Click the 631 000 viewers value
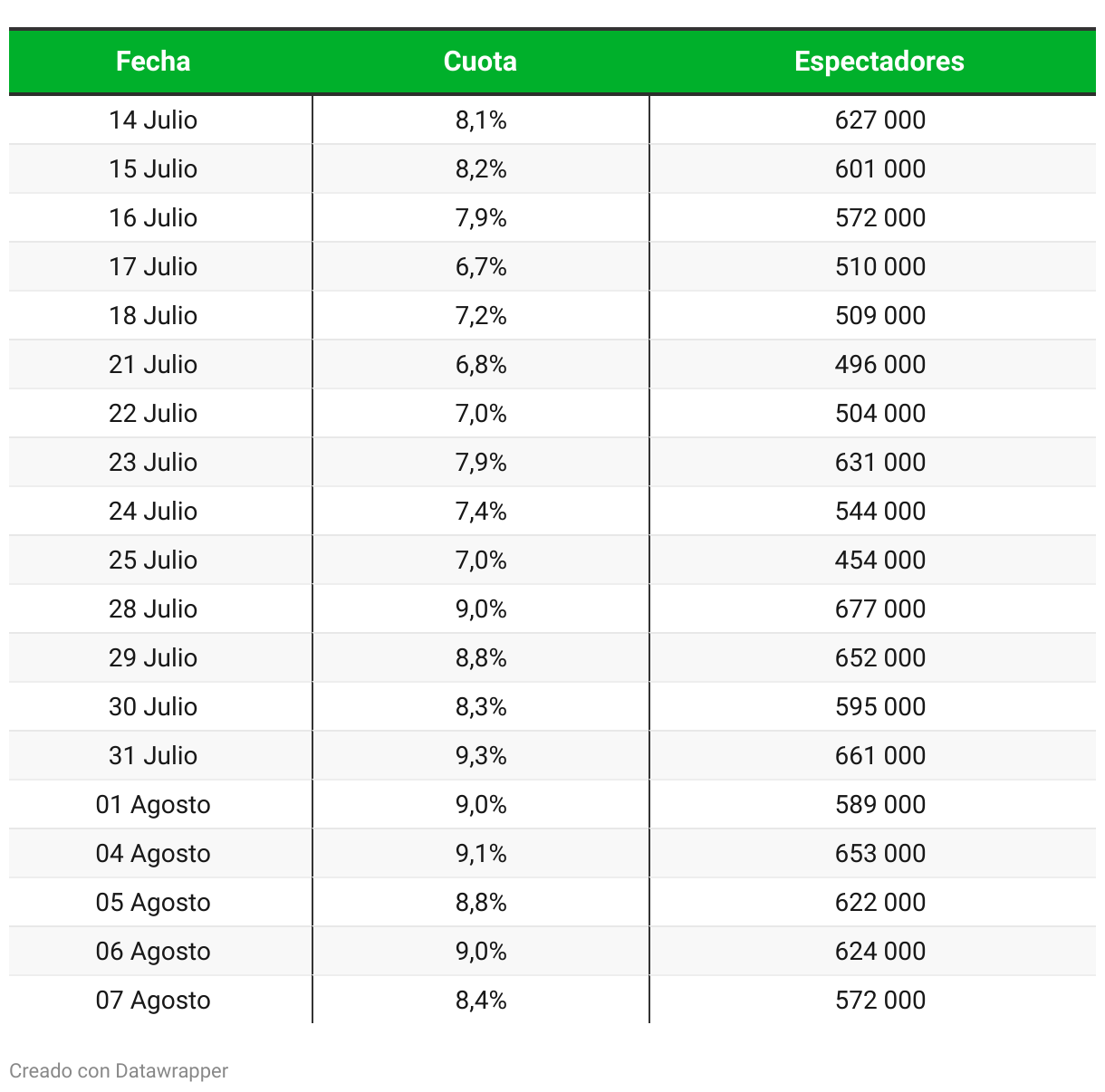This screenshot has height=1092, width=1105. coord(879,463)
